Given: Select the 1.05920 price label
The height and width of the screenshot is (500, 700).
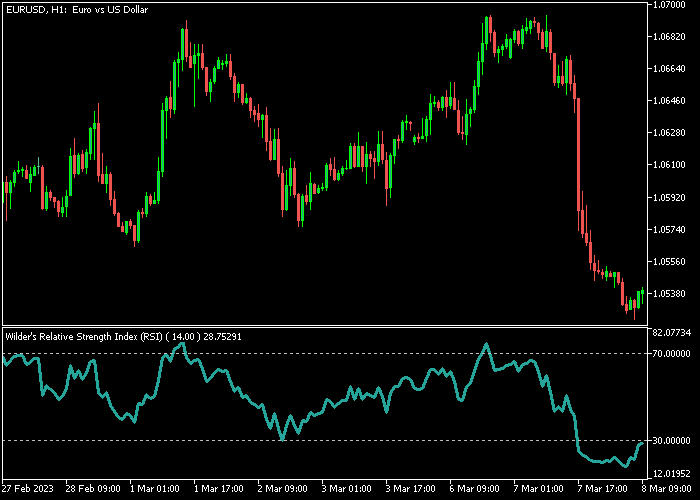Looking at the screenshot, I should (x=669, y=197).
